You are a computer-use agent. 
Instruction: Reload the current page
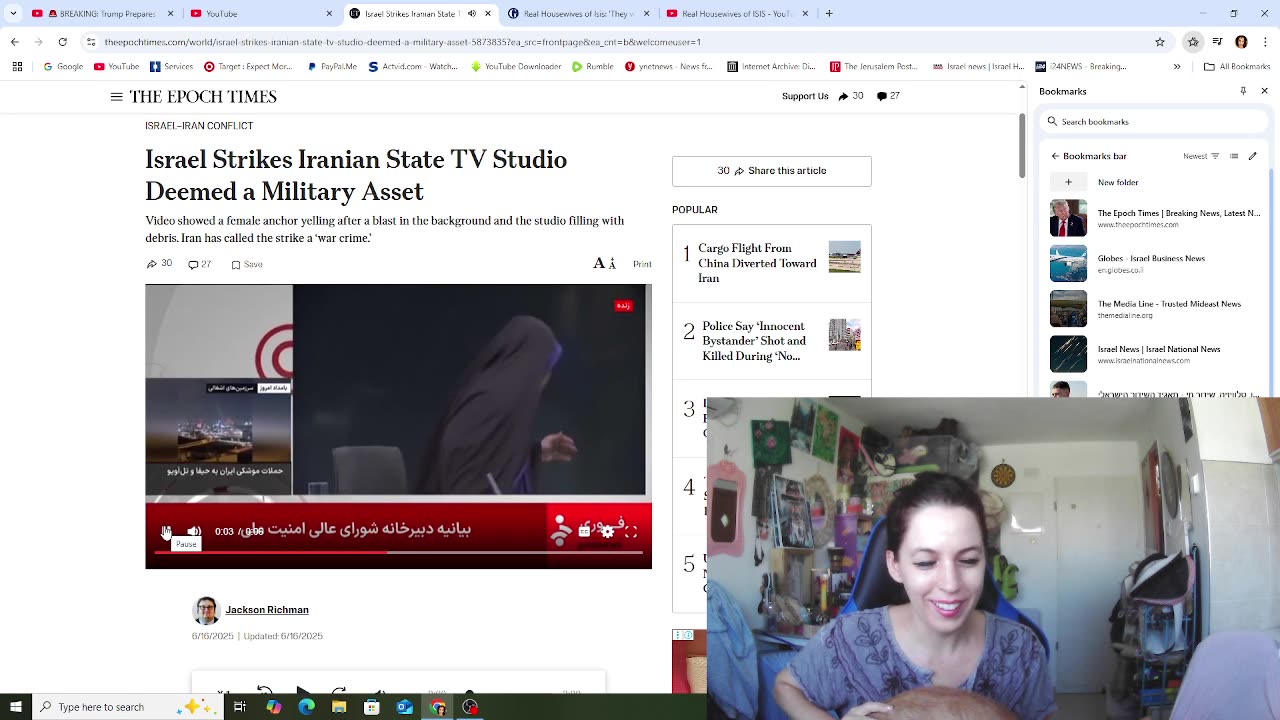click(x=63, y=42)
